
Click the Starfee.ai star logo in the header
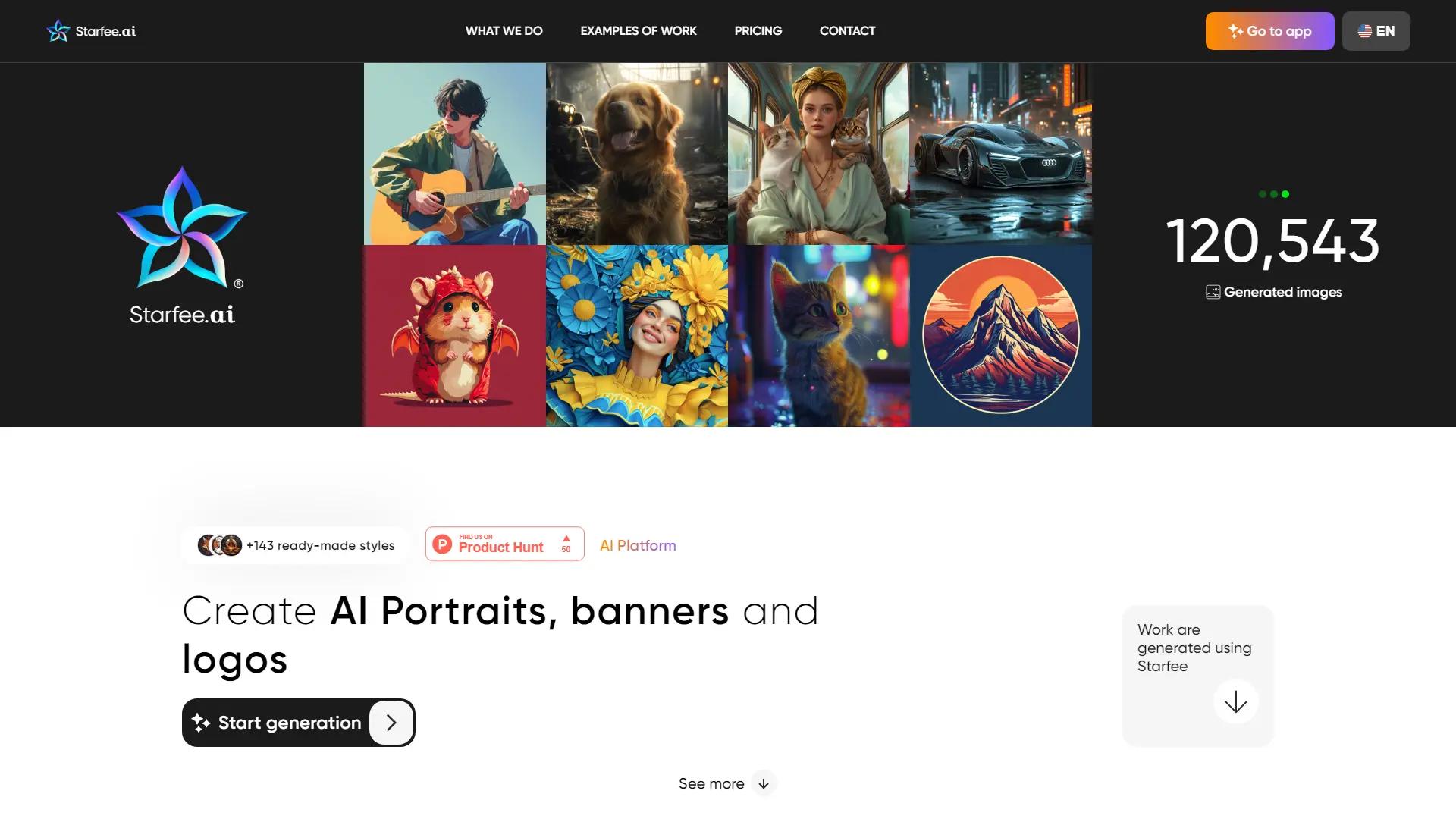point(59,30)
